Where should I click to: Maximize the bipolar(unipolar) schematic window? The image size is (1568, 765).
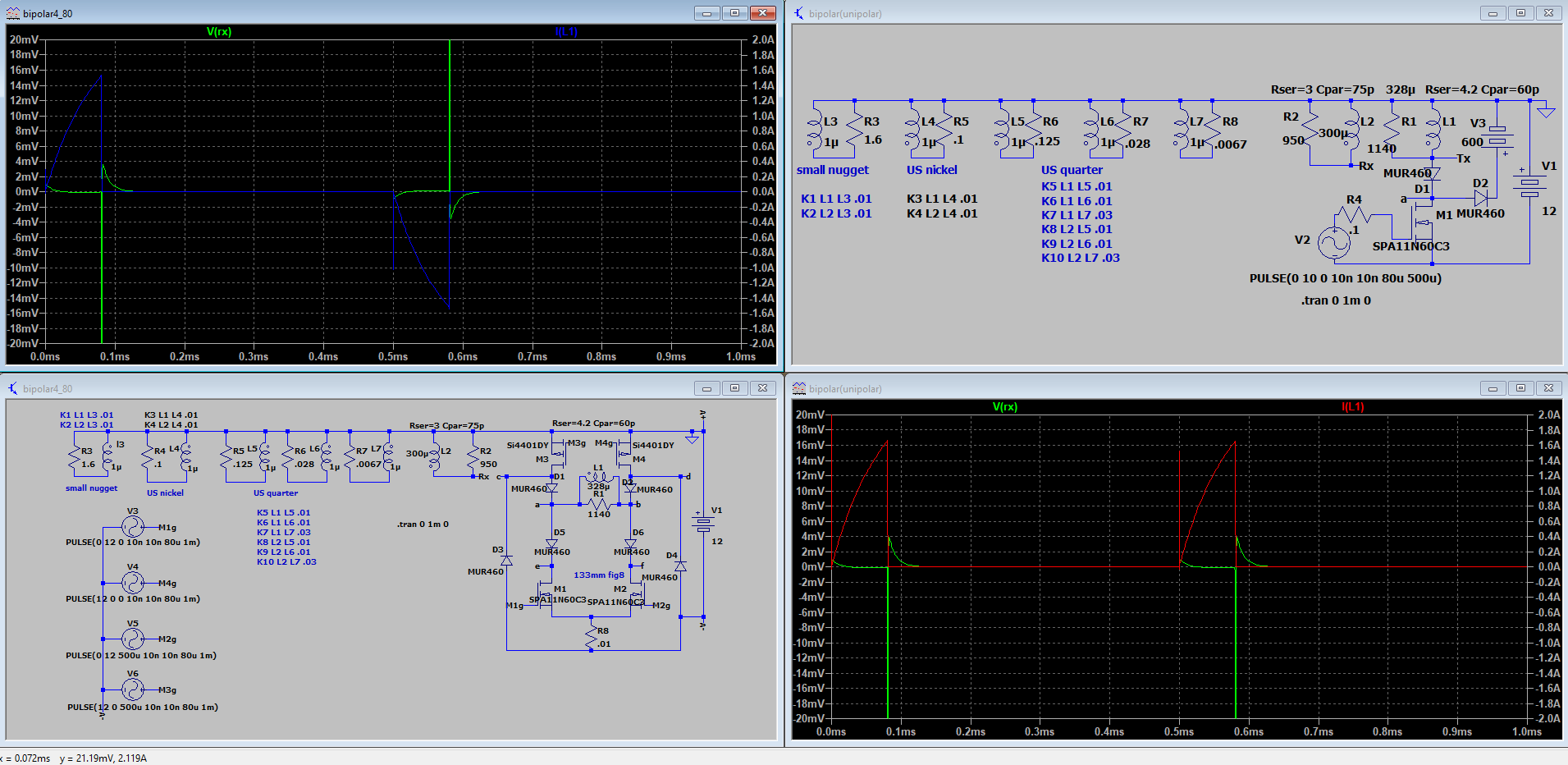[1520, 13]
